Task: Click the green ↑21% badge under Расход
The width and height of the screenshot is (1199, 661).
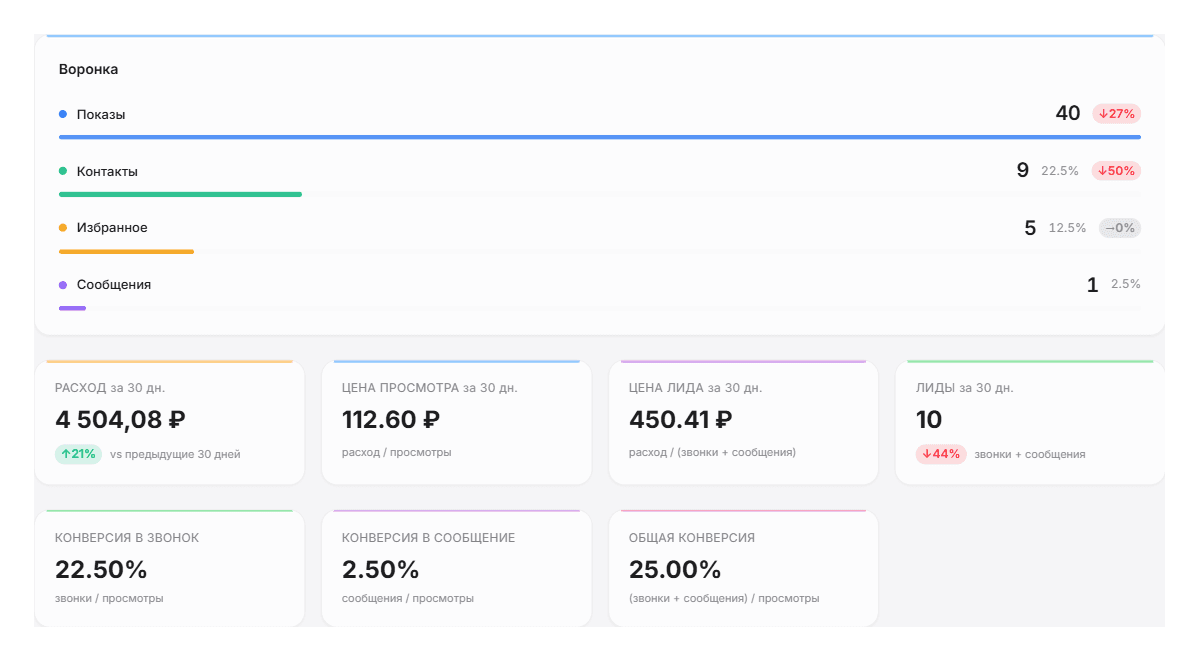Action: [78, 454]
